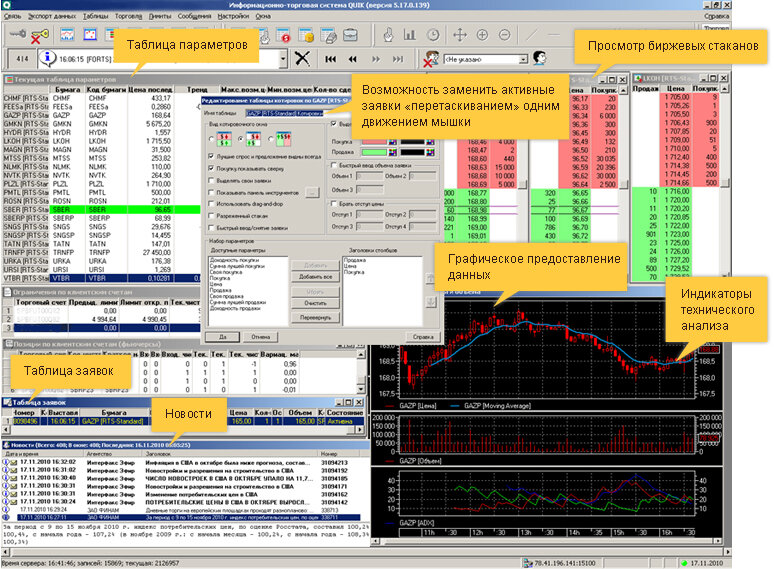
Task: Click the black X delete message icon
Action: 302,59
